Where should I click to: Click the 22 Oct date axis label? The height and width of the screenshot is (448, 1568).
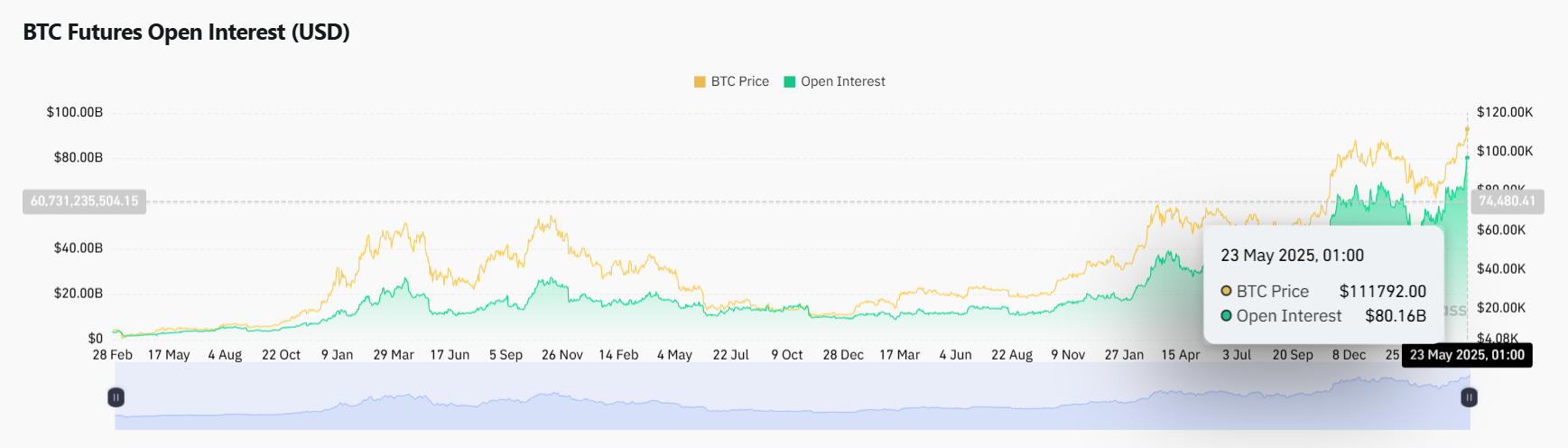[x=281, y=355]
